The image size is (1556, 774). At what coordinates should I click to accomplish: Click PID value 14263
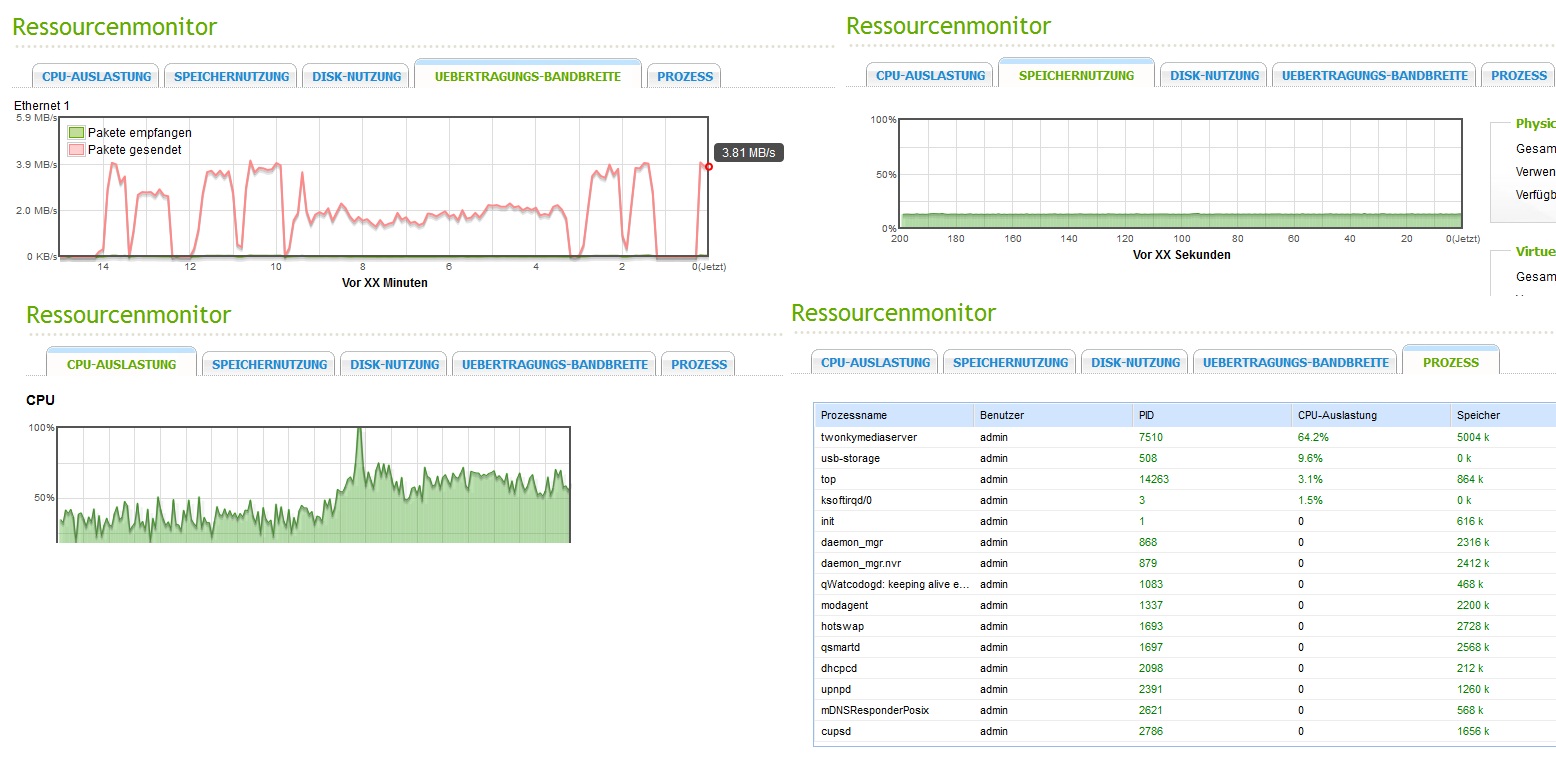coord(1154,479)
